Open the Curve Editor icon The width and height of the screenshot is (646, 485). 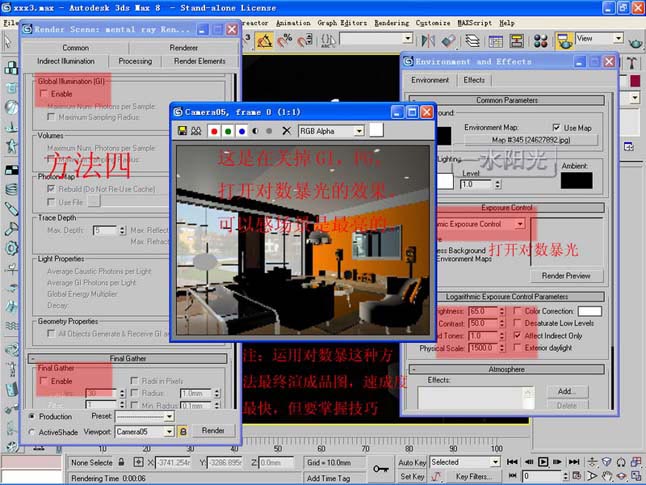(496, 40)
